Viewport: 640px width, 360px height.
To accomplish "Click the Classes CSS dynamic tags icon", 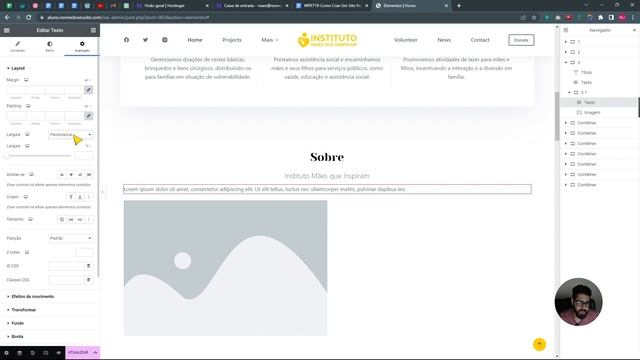I will (x=89, y=280).
